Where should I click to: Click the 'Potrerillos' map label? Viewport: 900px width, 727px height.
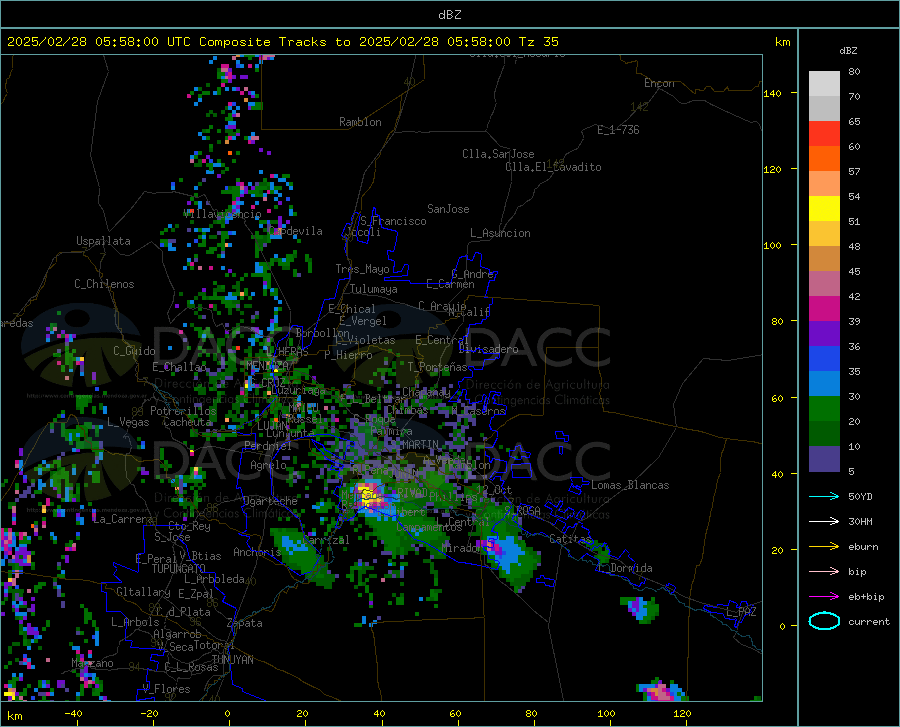183,411
